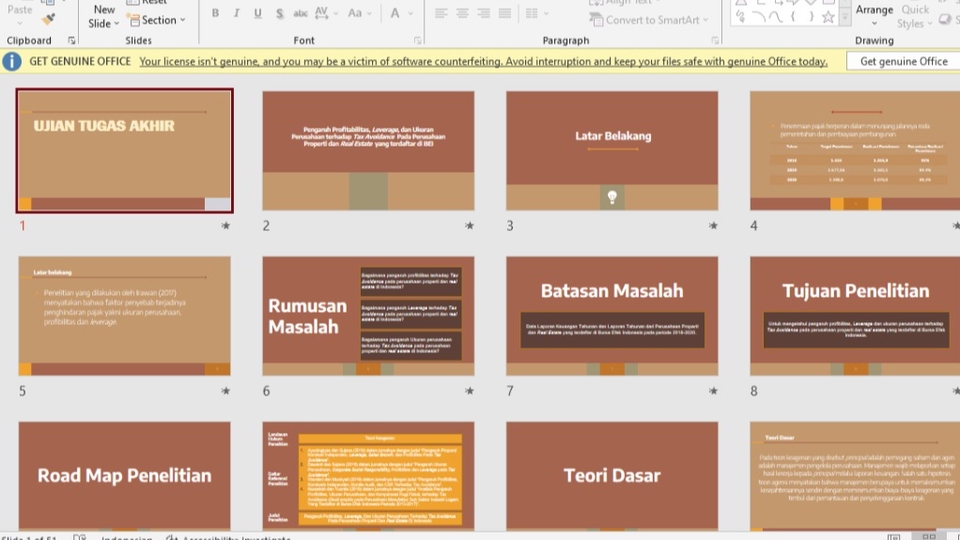Click the Format Painter brush icon
Viewport: 960px width, 540px height.
[48, 20]
